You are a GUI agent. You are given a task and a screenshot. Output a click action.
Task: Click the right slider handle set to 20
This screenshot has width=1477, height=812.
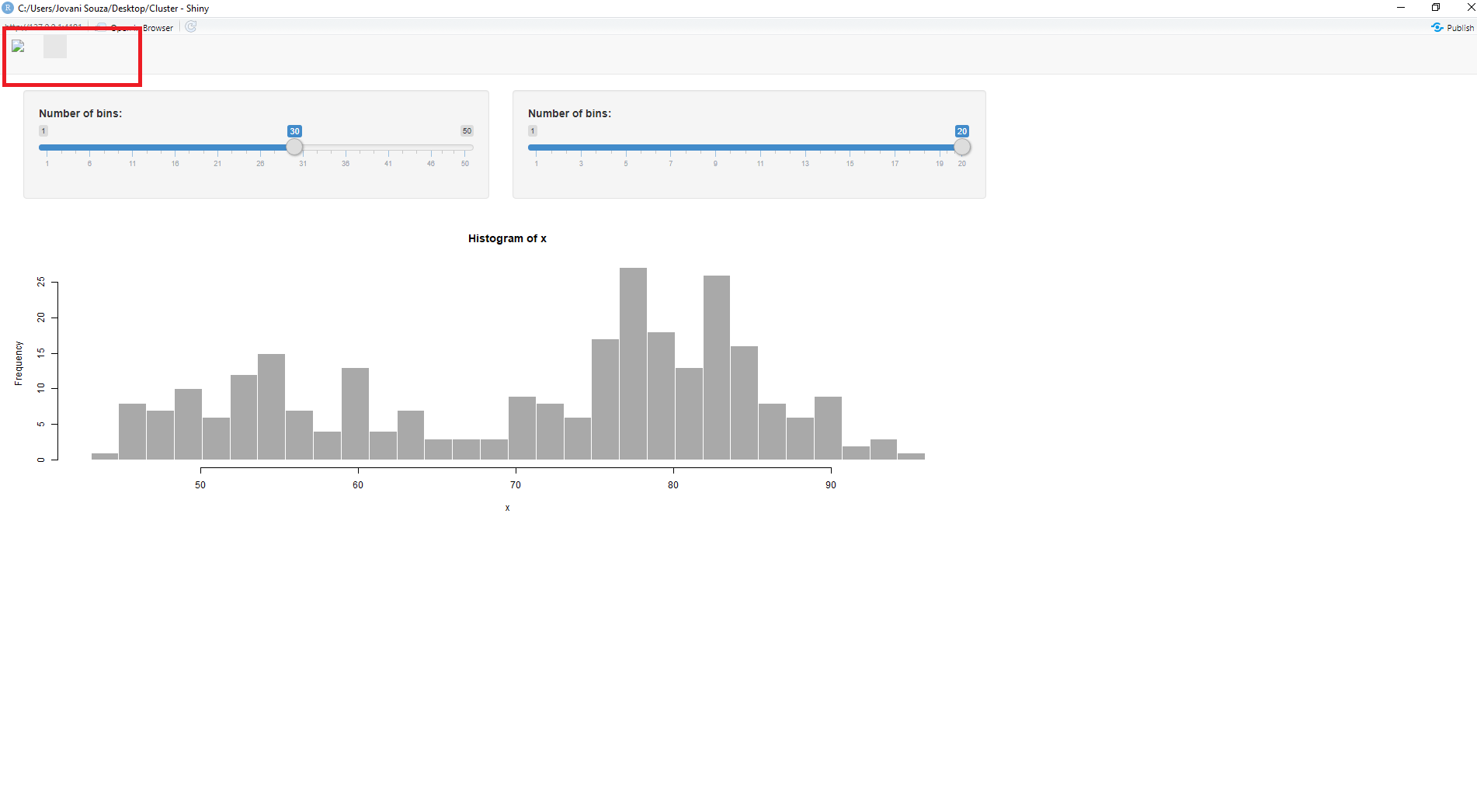tap(961, 147)
